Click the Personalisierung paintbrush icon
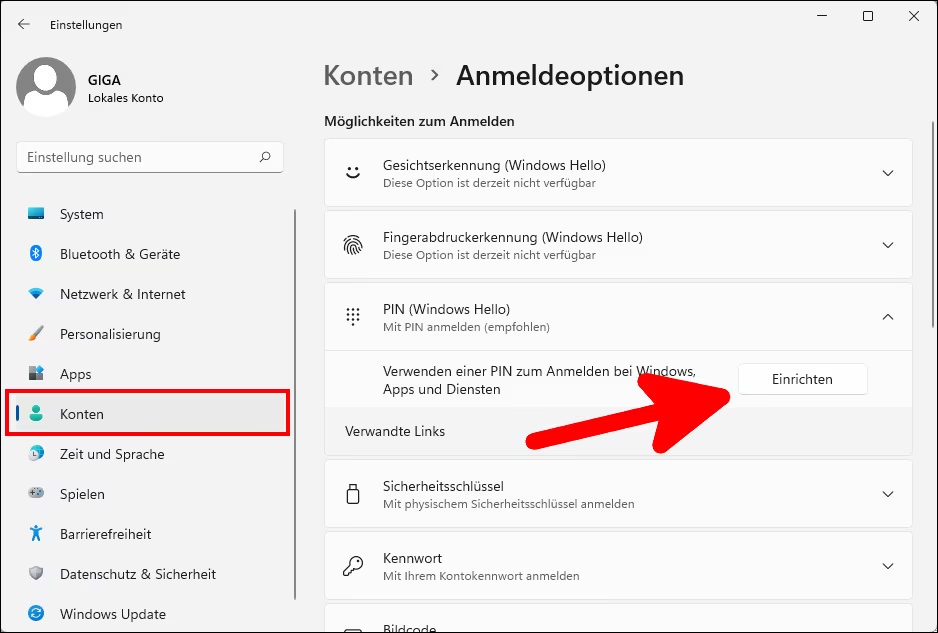Image resolution: width=938 pixels, height=633 pixels. pyautogui.click(x=37, y=334)
